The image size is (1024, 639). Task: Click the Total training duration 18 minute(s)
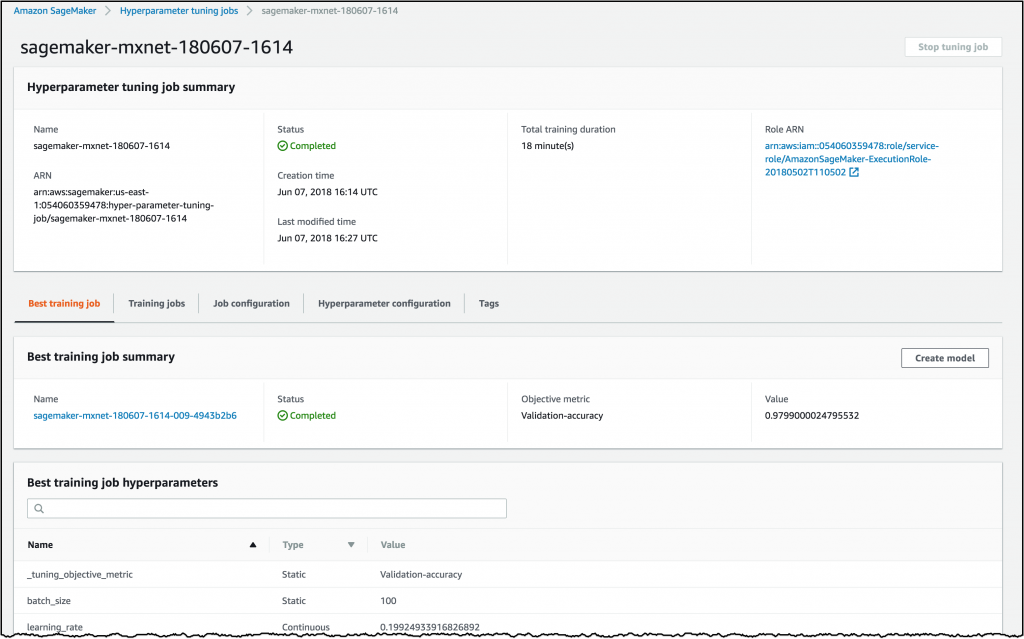coord(547,146)
